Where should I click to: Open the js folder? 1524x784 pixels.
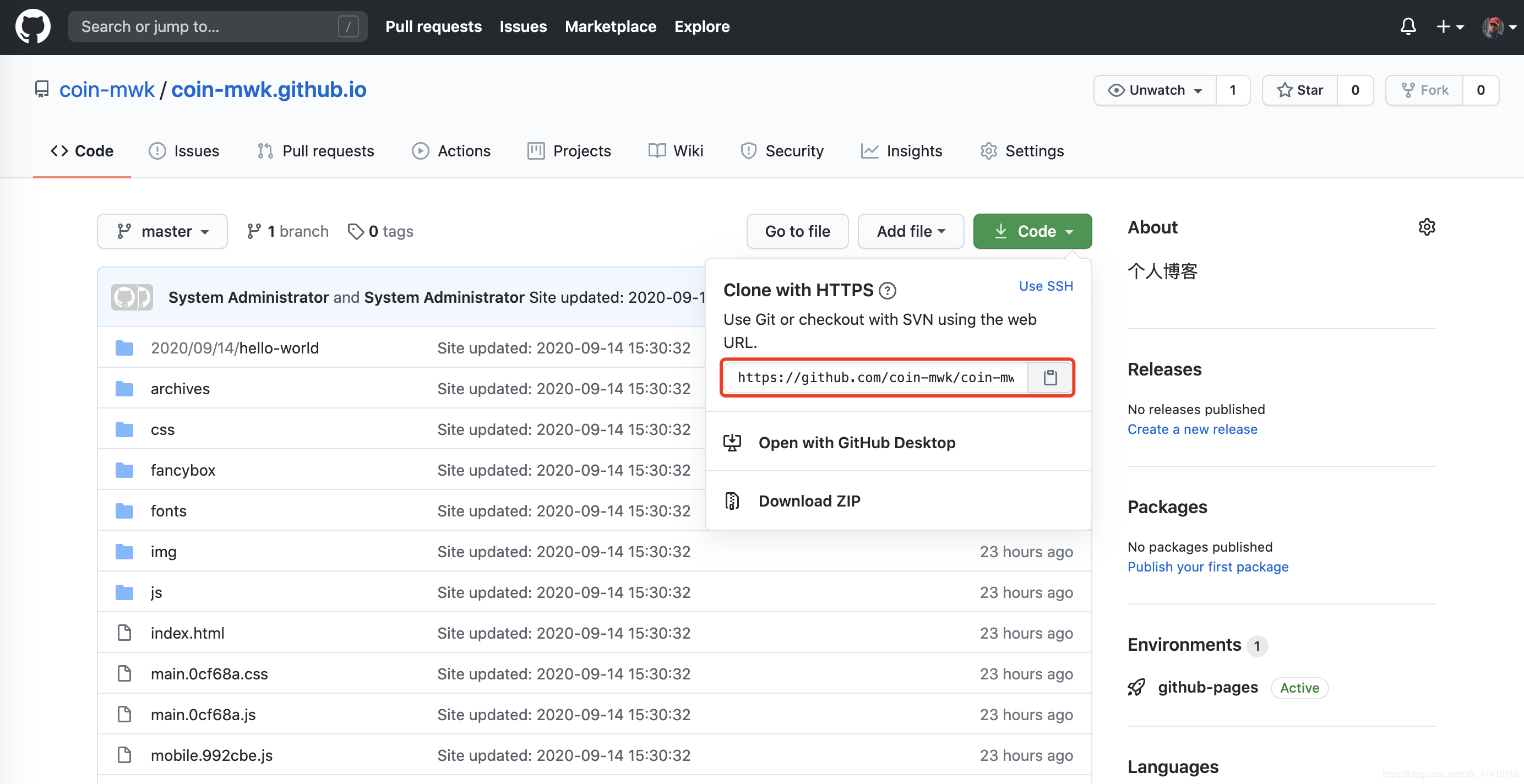click(x=157, y=592)
